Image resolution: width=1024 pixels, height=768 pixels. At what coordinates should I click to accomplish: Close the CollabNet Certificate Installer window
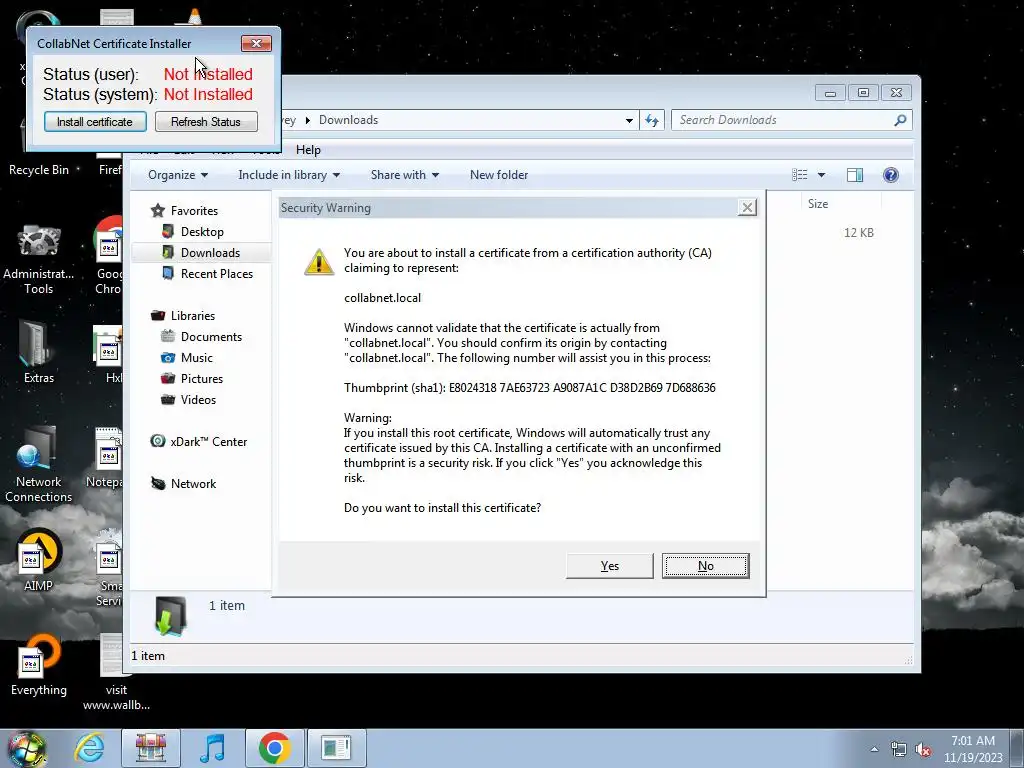tap(256, 43)
